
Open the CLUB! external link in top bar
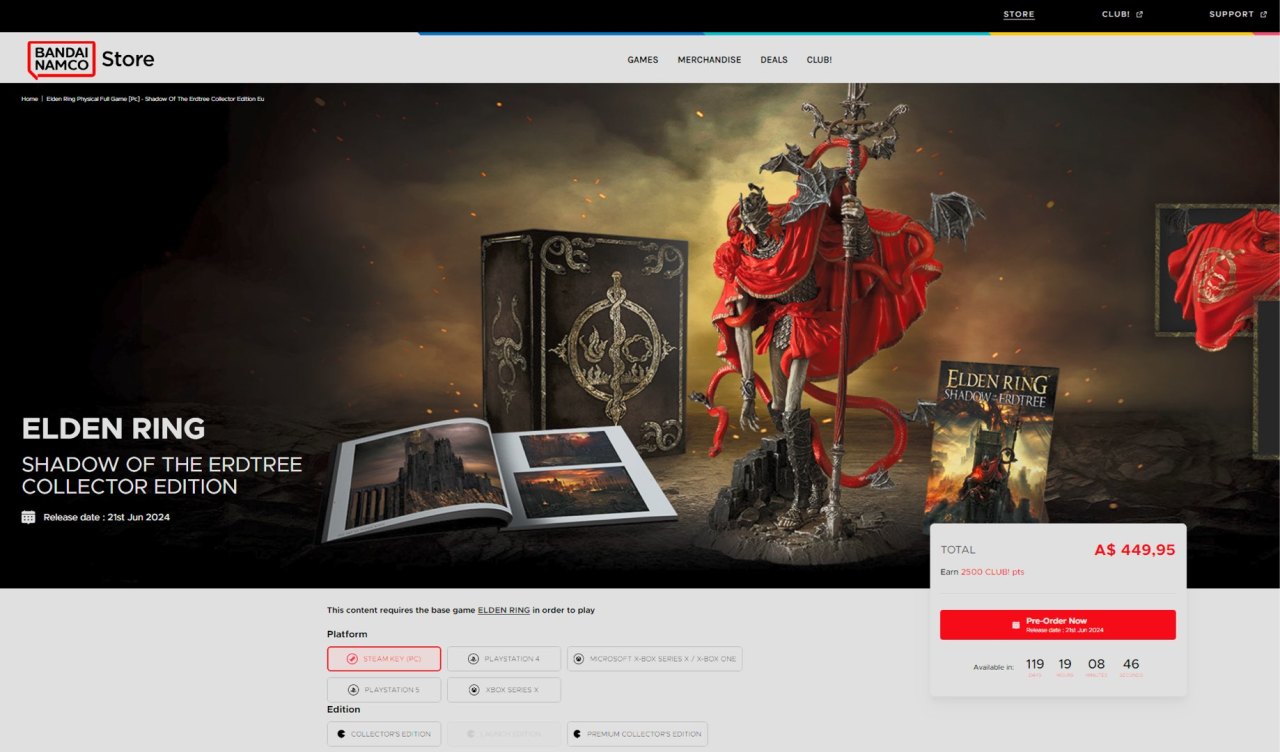coord(1122,14)
